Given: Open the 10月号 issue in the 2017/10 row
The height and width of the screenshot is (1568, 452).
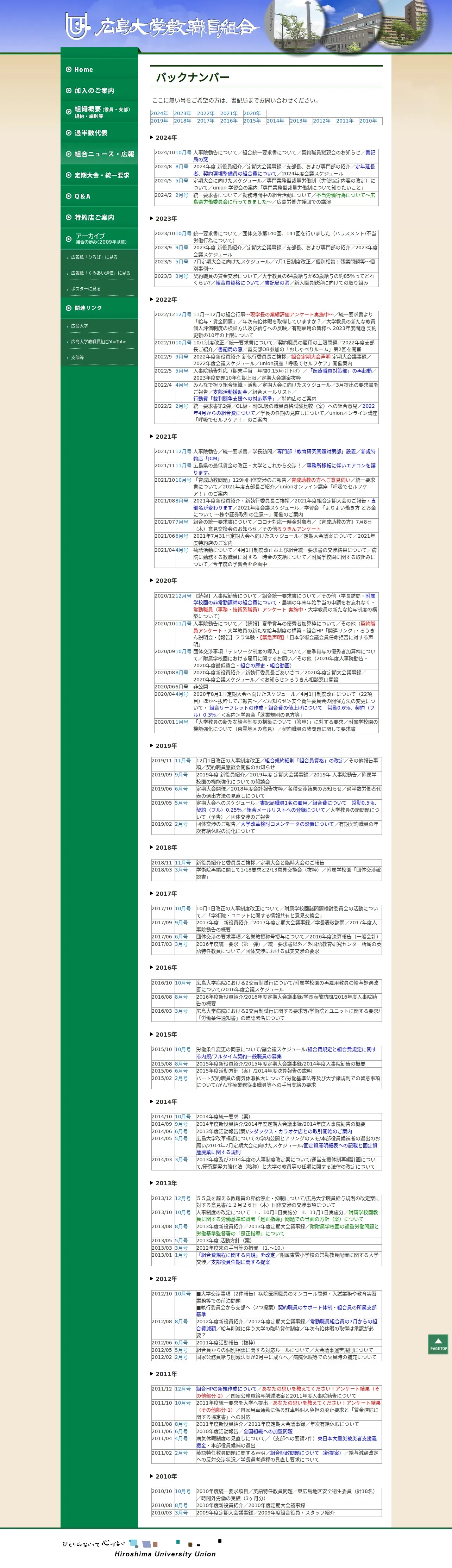Looking at the screenshot, I should click(183, 909).
